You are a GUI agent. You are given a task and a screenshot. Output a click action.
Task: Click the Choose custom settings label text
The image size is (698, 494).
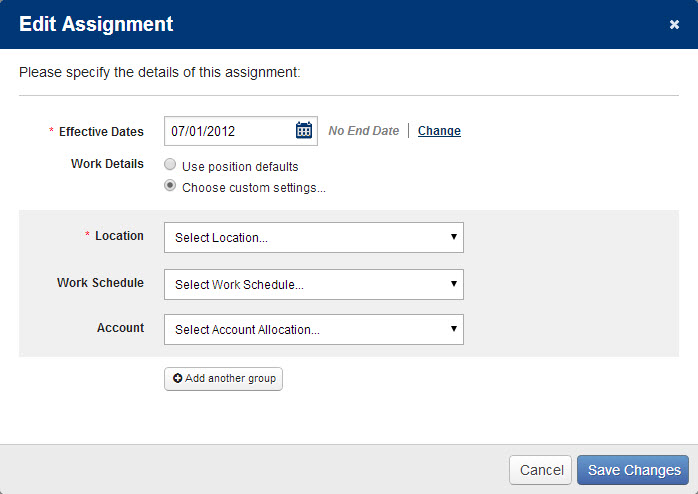pos(254,188)
